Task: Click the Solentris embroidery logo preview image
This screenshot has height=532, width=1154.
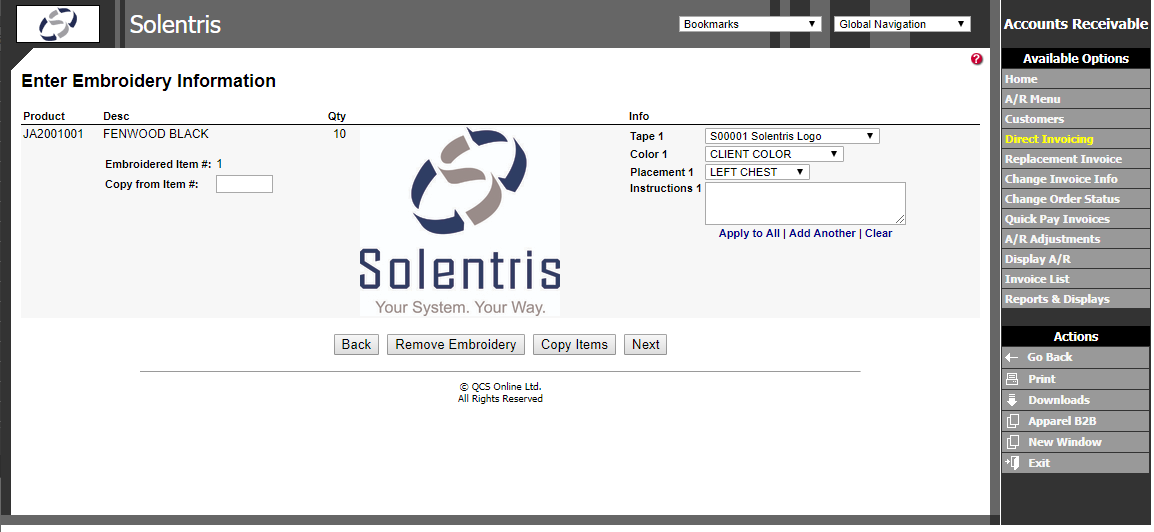Action: click(x=460, y=221)
